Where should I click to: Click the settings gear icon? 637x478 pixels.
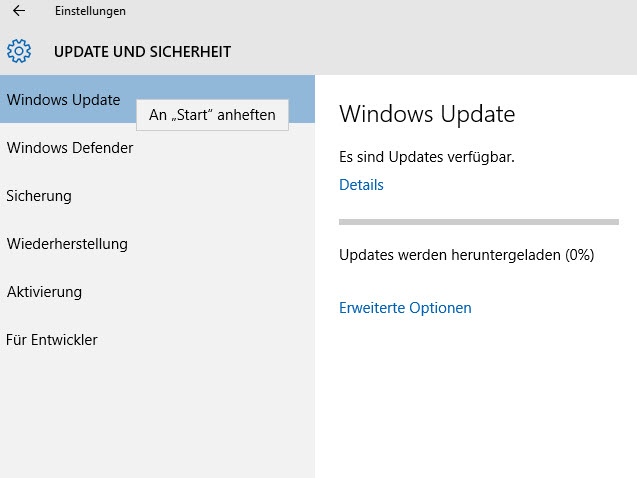[x=19, y=51]
